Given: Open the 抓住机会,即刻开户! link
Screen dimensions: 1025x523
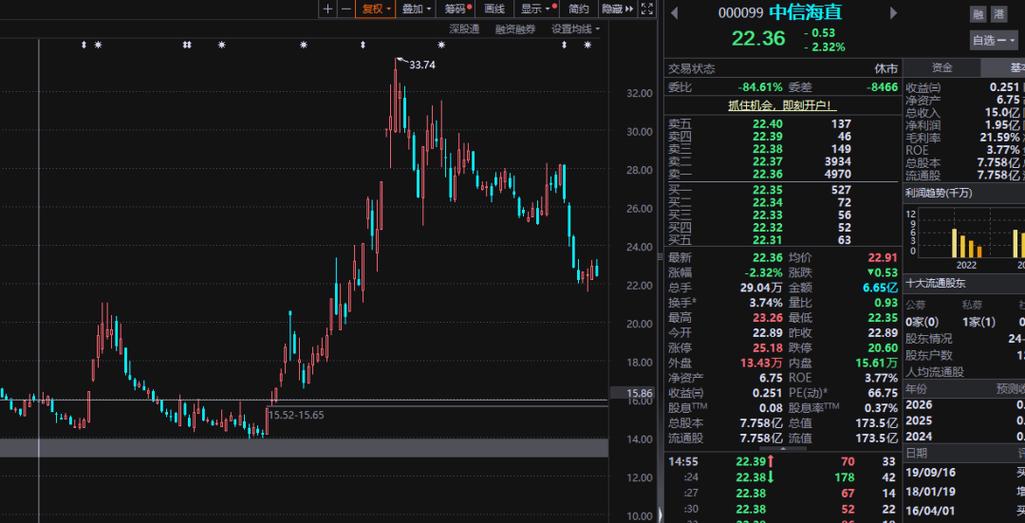Looking at the screenshot, I should point(782,105).
